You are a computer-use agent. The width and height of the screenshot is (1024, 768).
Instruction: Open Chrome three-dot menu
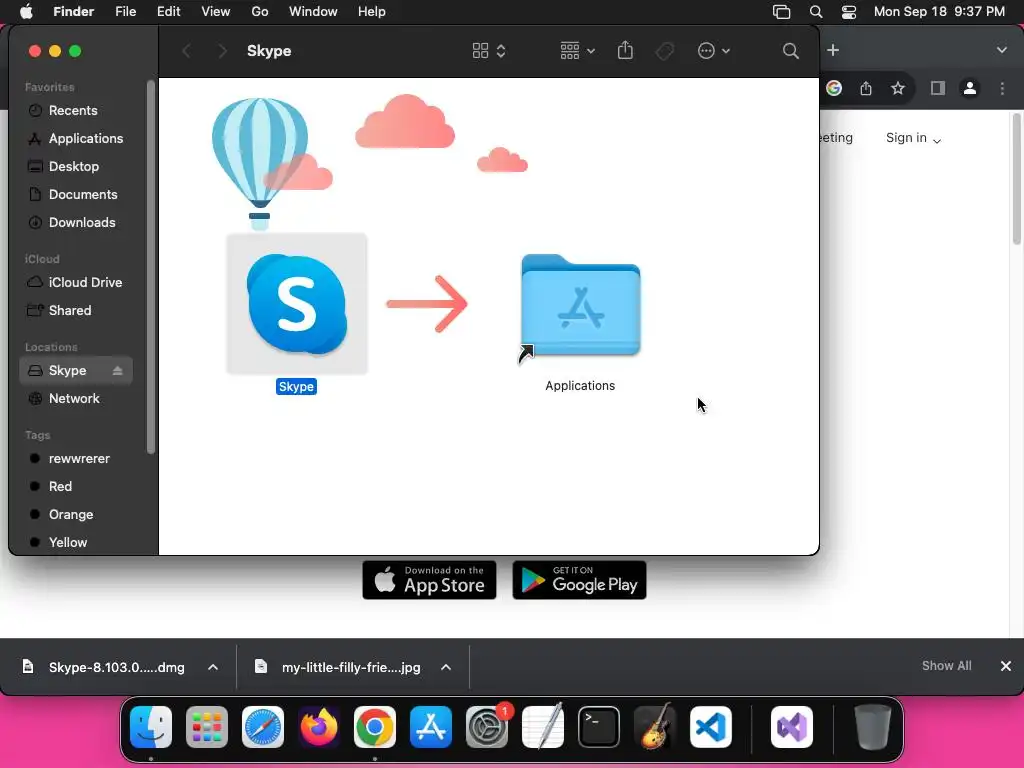coord(1002,88)
